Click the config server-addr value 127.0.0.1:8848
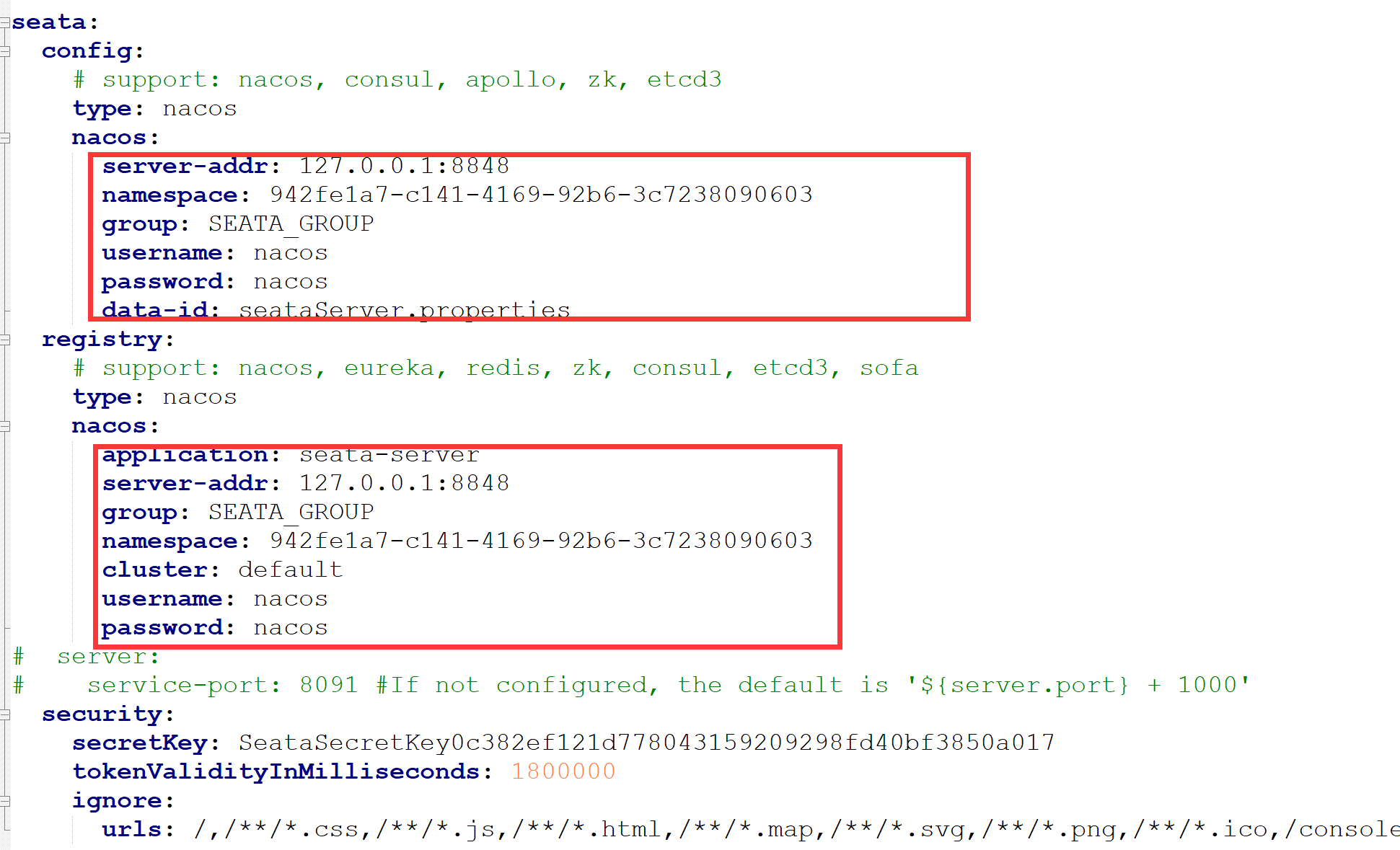The width and height of the screenshot is (1400, 850). (x=404, y=166)
